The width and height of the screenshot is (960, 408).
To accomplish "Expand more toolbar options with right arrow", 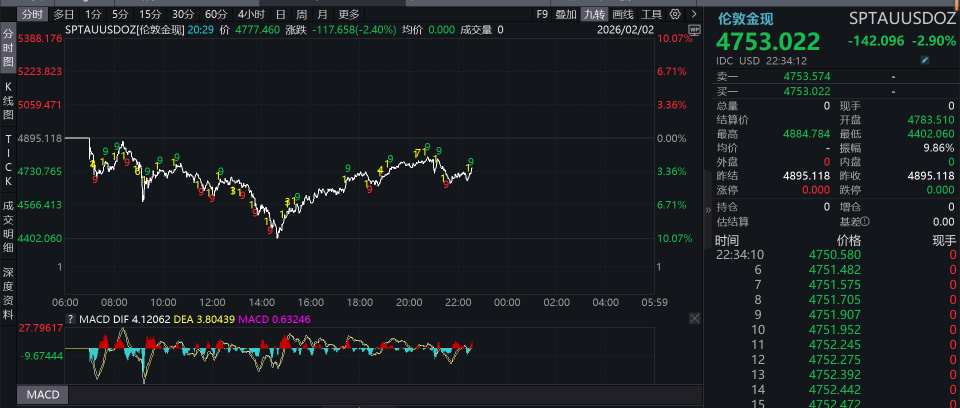I will pos(694,14).
